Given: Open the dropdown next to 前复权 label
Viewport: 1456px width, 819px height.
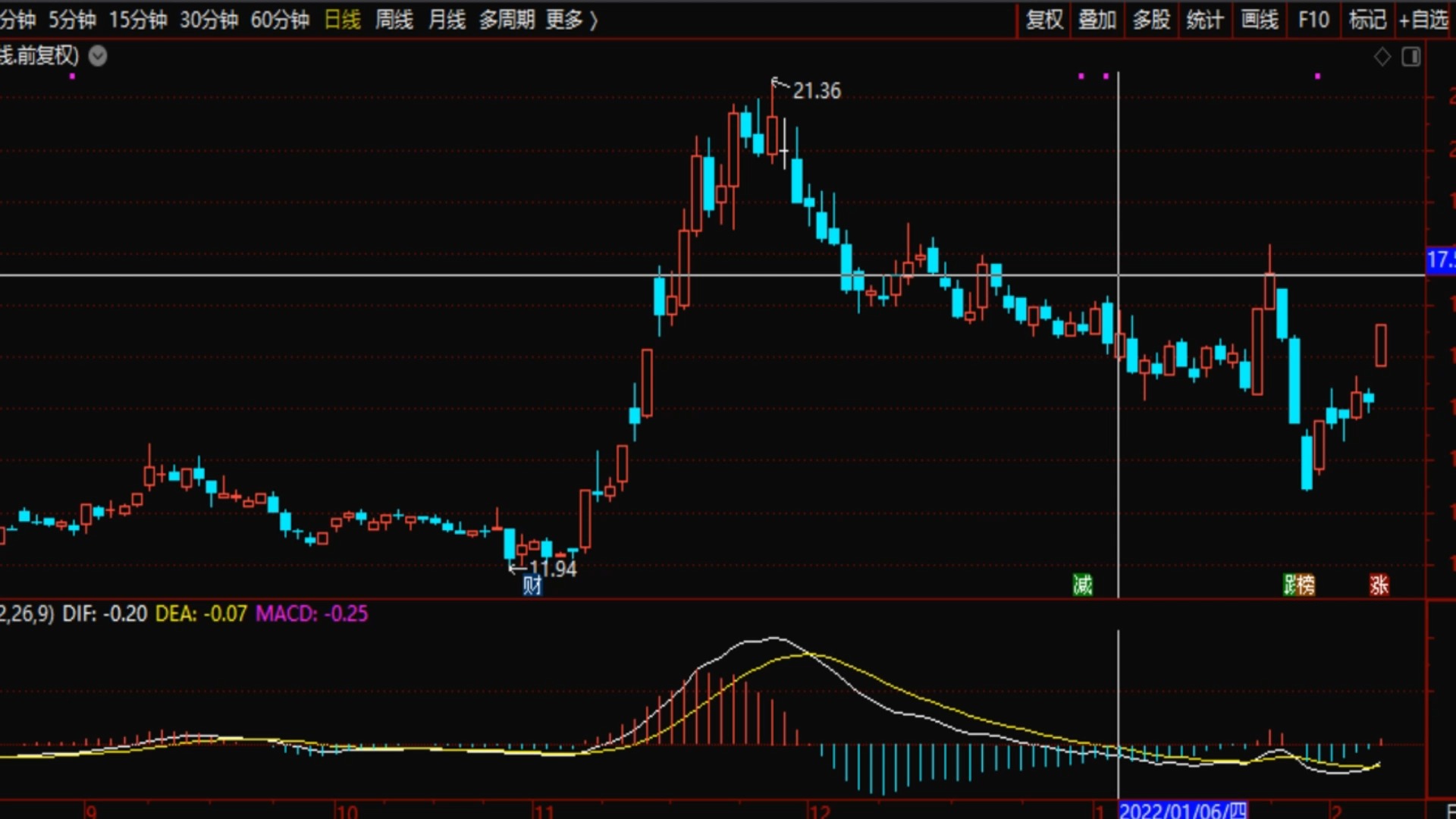Looking at the screenshot, I should tap(98, 56).
